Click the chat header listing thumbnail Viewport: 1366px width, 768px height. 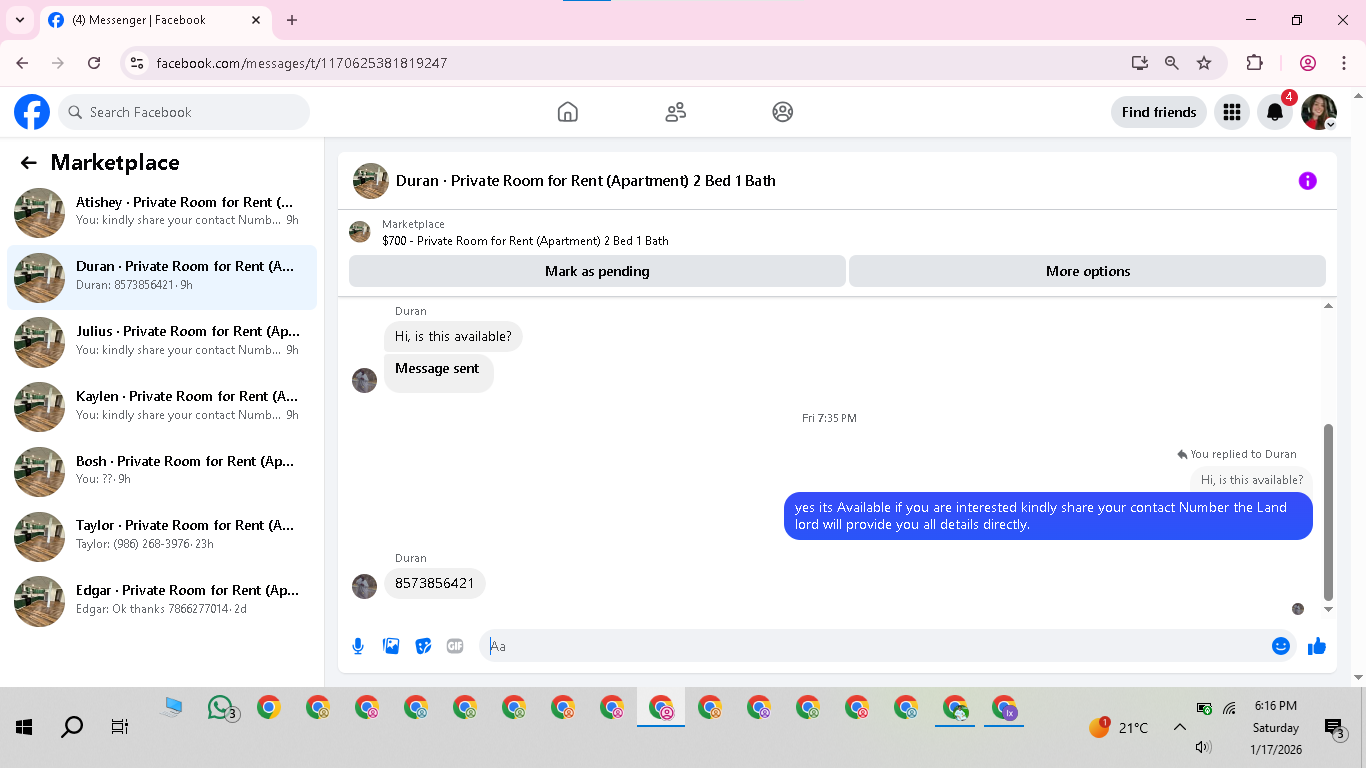pos(371,181)
